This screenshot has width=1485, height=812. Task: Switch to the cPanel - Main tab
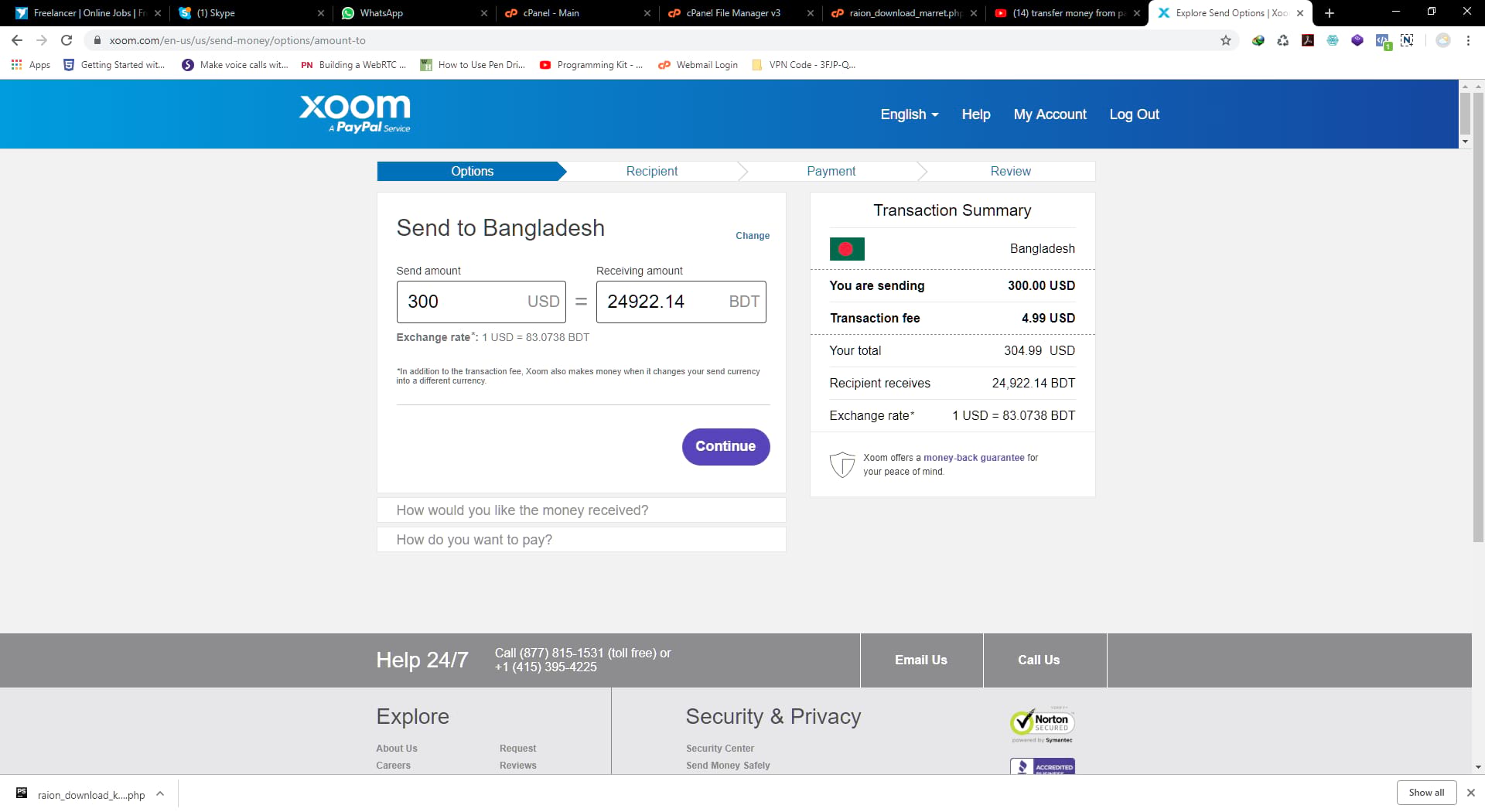coord(576,13)
